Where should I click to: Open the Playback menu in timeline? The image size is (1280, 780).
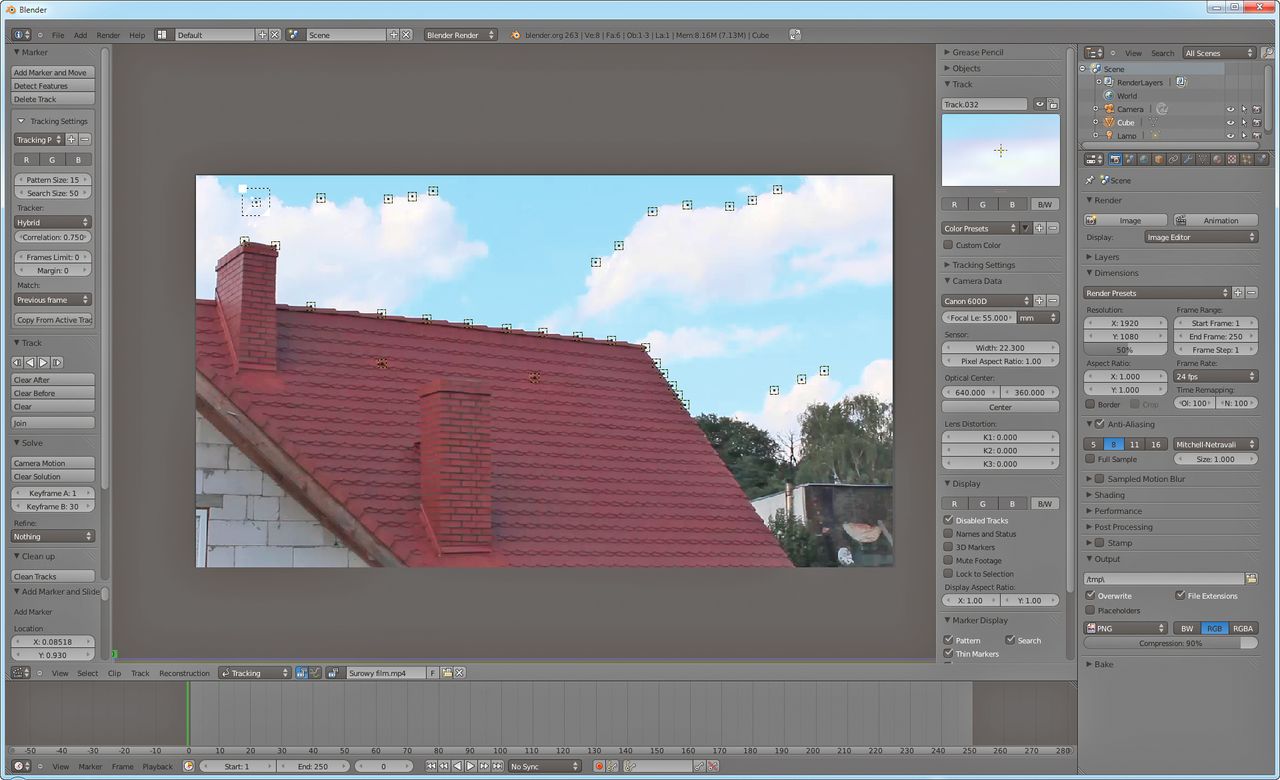coord(157,766)
